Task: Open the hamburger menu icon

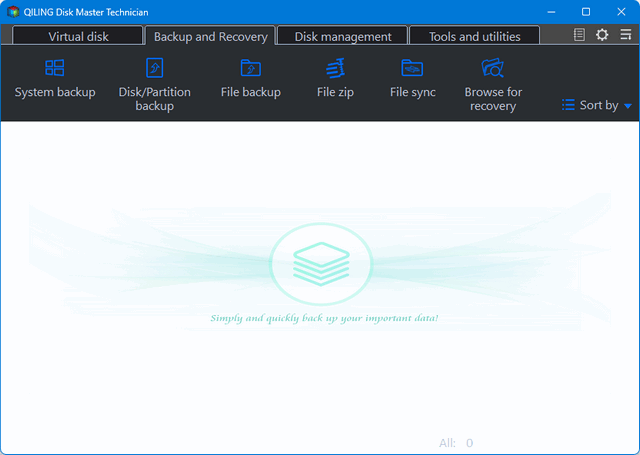Action: click(x=626, y=35)
